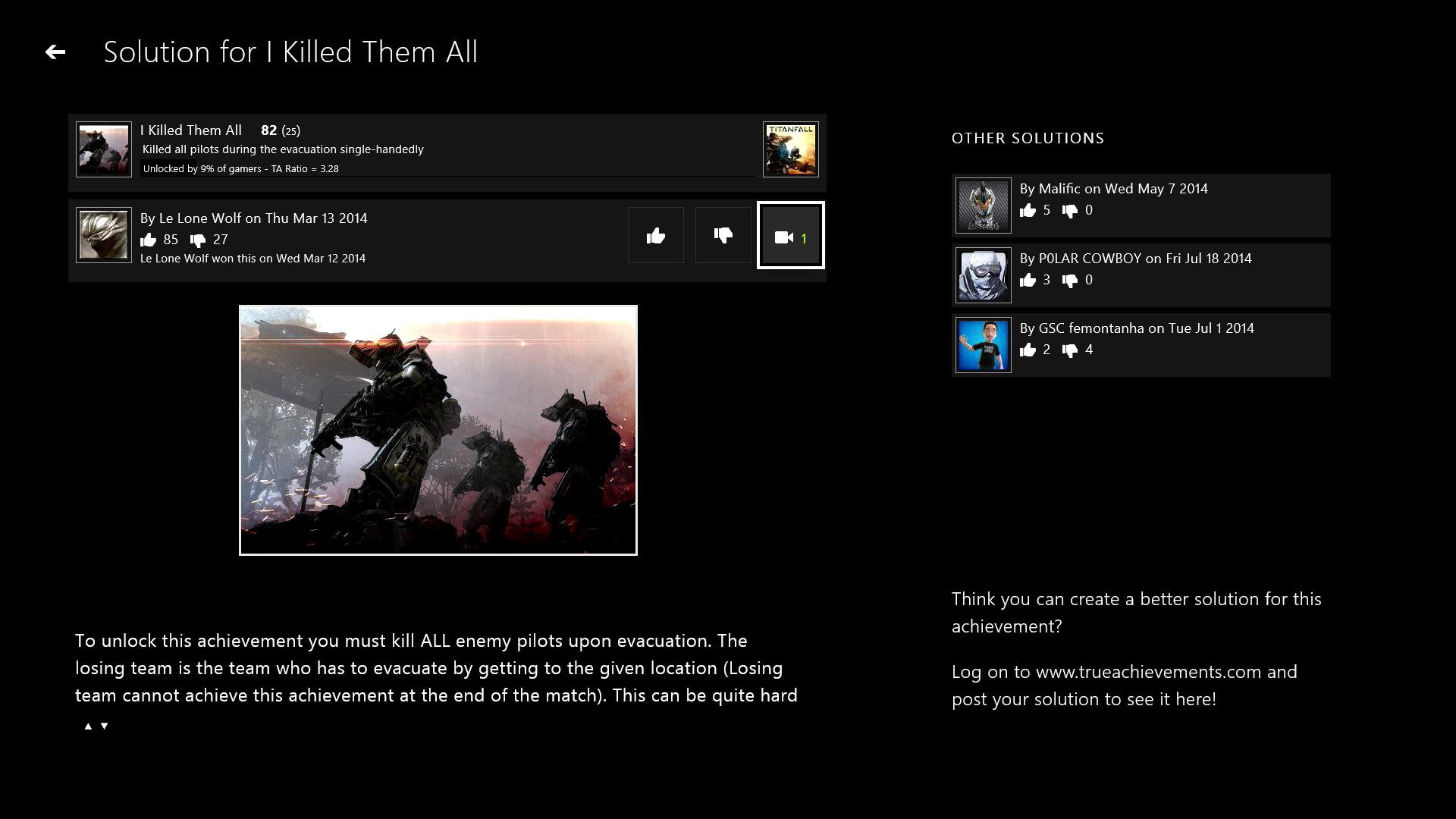Click Malific's avatar picture
Image resolution: width=1456 pixels, height=819 pixels.
pyautogui.click(x=983, y=206)
